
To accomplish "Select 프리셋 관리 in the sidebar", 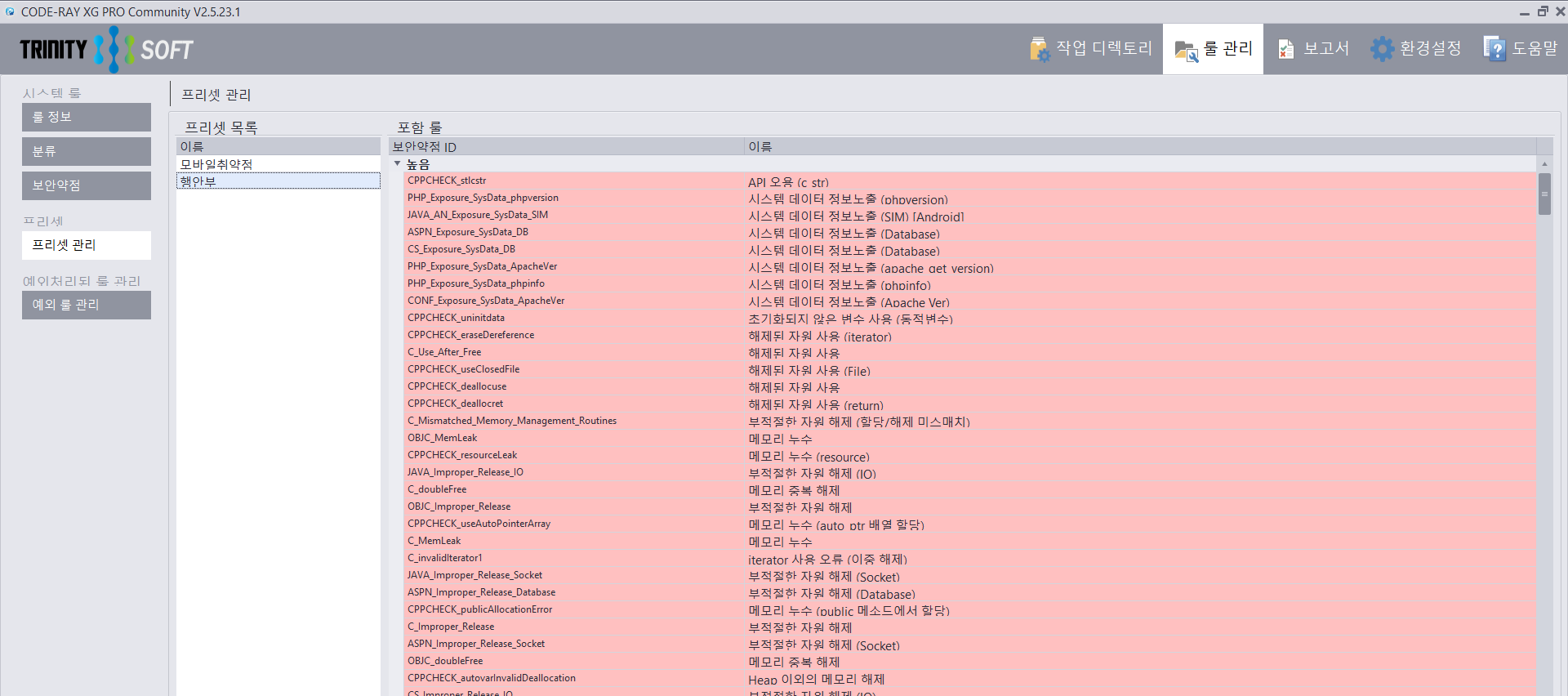I will 87,245.
